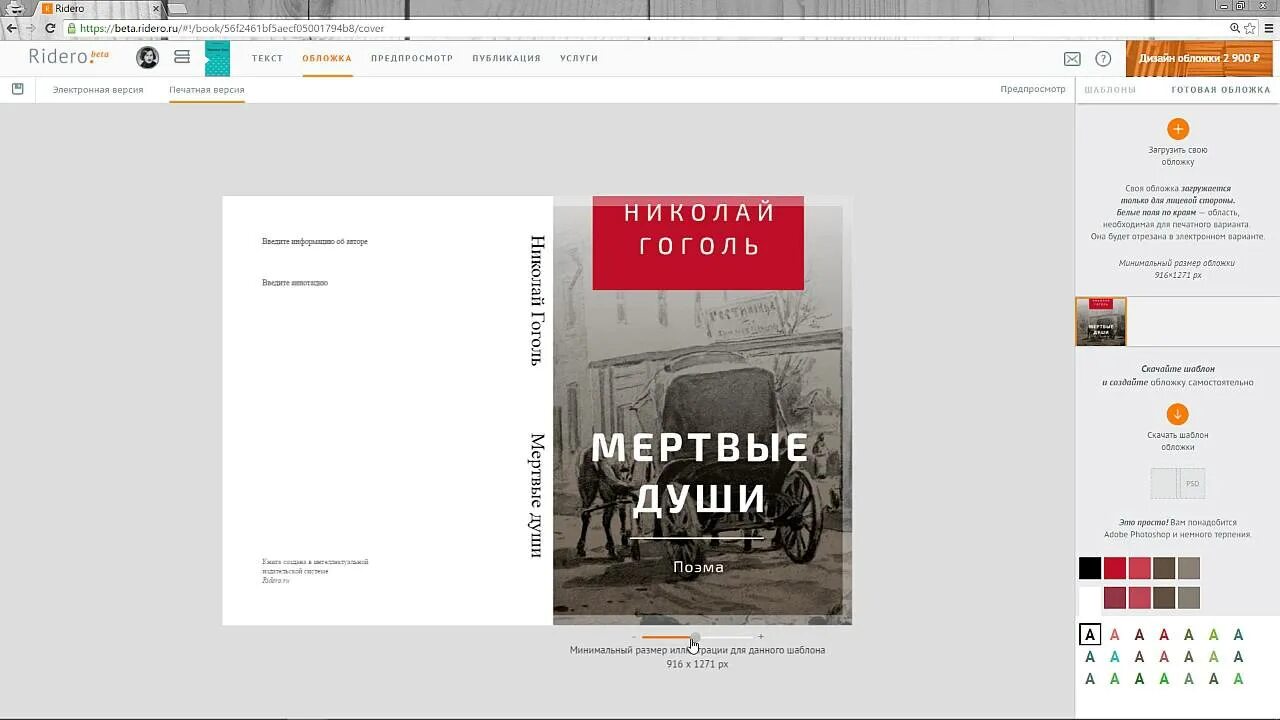This screenshot has width=1280, height=720.
Task: Pick the bright red swatch in top row
Action: point(1115,568)
